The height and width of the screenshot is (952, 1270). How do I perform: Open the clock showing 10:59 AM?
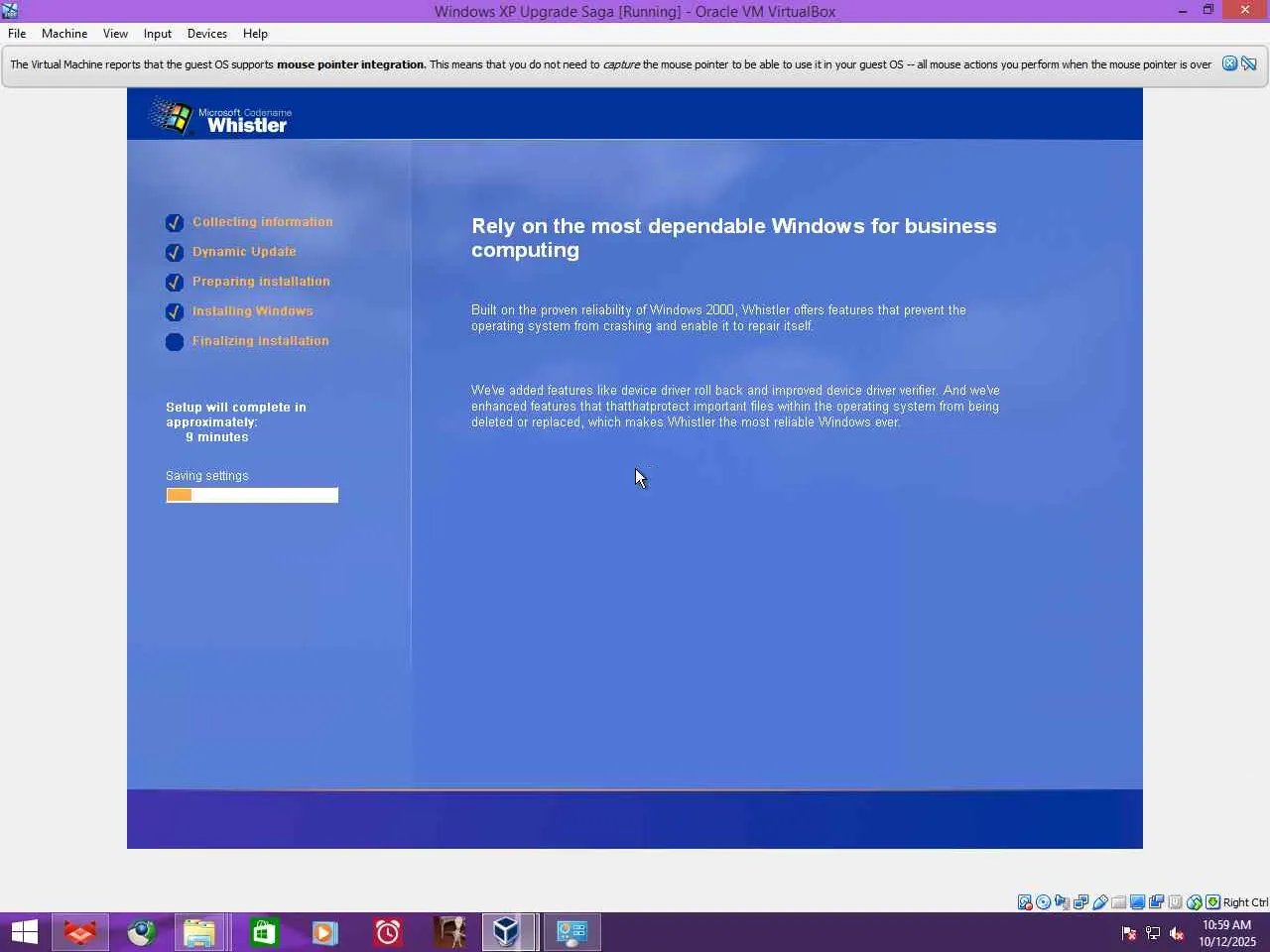1227,932
